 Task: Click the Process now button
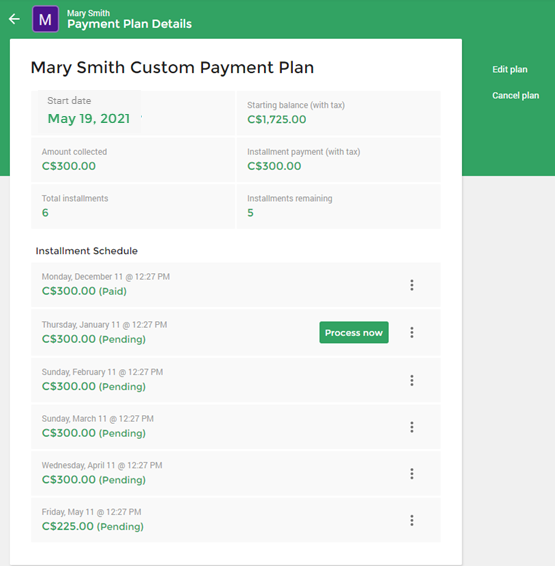pos(354,332)
